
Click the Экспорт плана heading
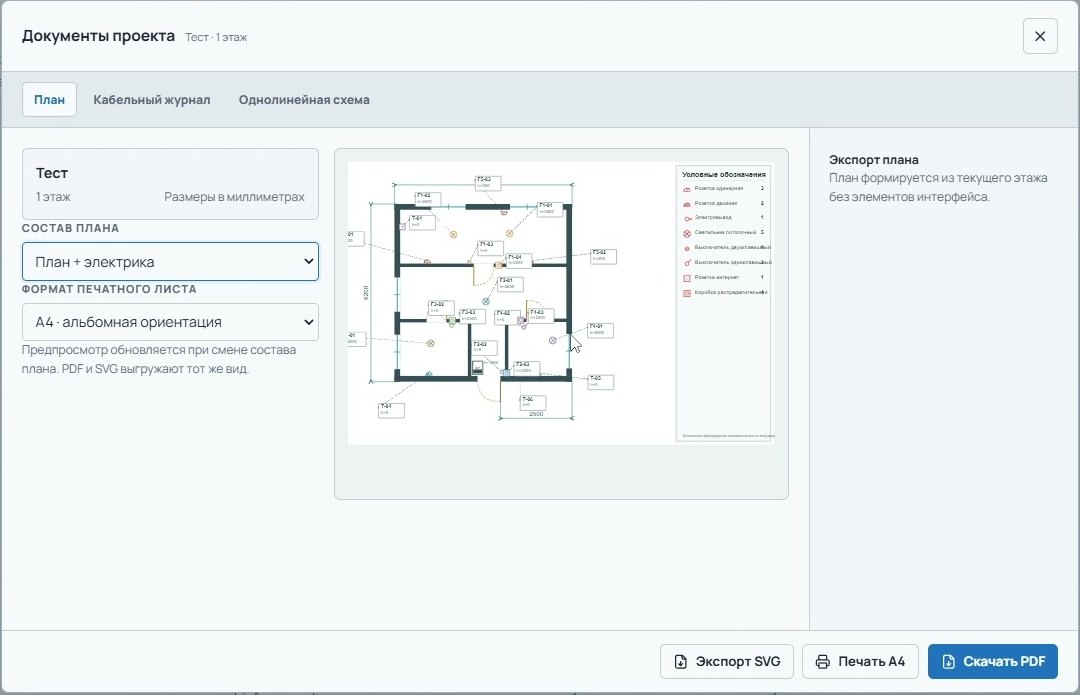(873, 160)
